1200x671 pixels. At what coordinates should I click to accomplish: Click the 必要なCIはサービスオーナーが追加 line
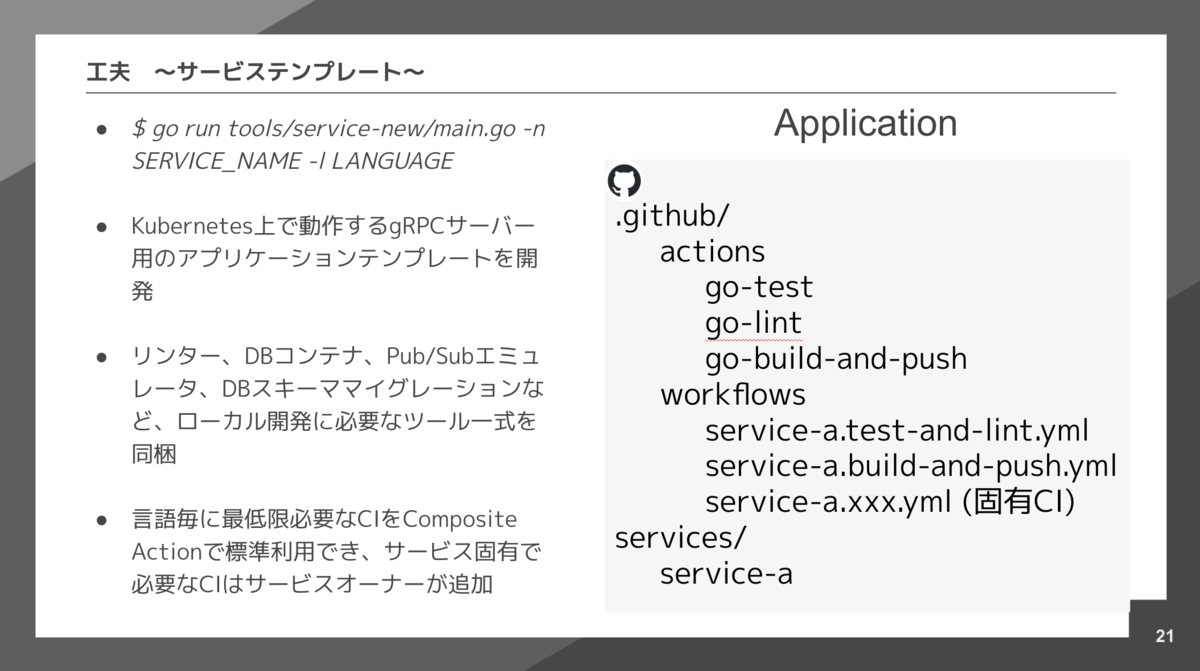[x=312, y=584]
